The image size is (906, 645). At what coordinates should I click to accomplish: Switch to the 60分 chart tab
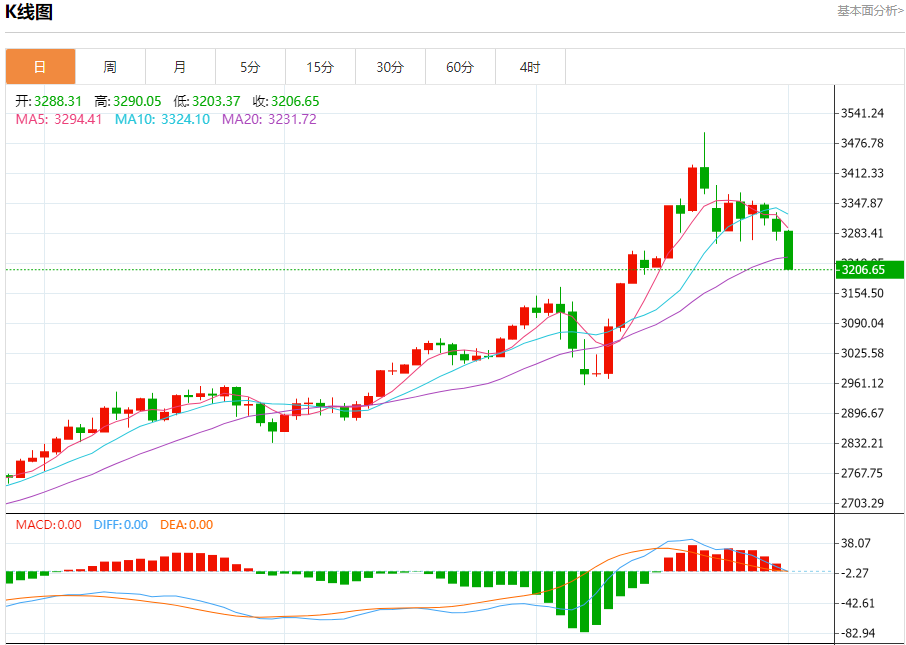[x=460, y=67]
